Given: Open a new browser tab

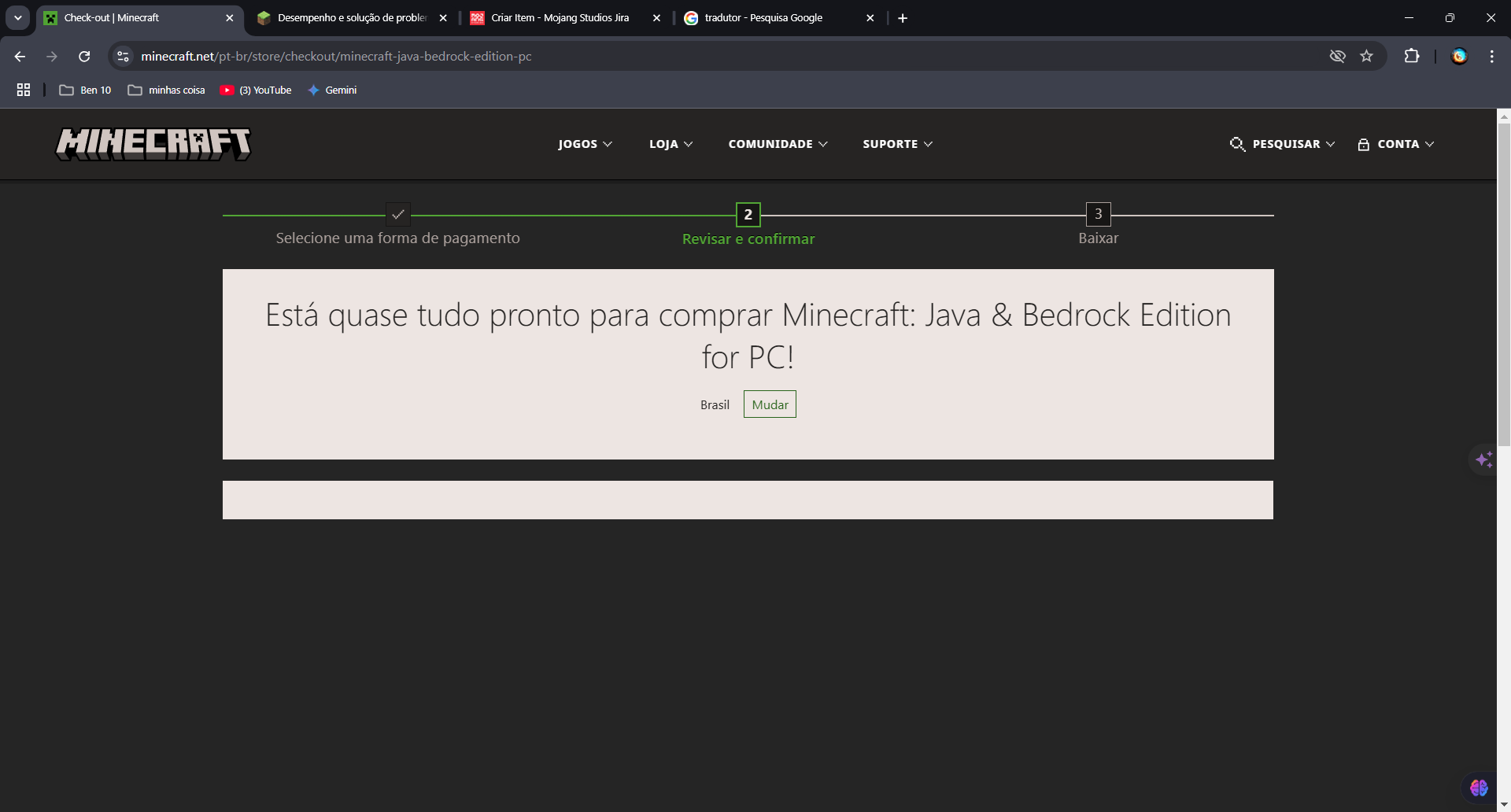Looking at the screenshot, I should pyautogui.click(x=903, y=18).
